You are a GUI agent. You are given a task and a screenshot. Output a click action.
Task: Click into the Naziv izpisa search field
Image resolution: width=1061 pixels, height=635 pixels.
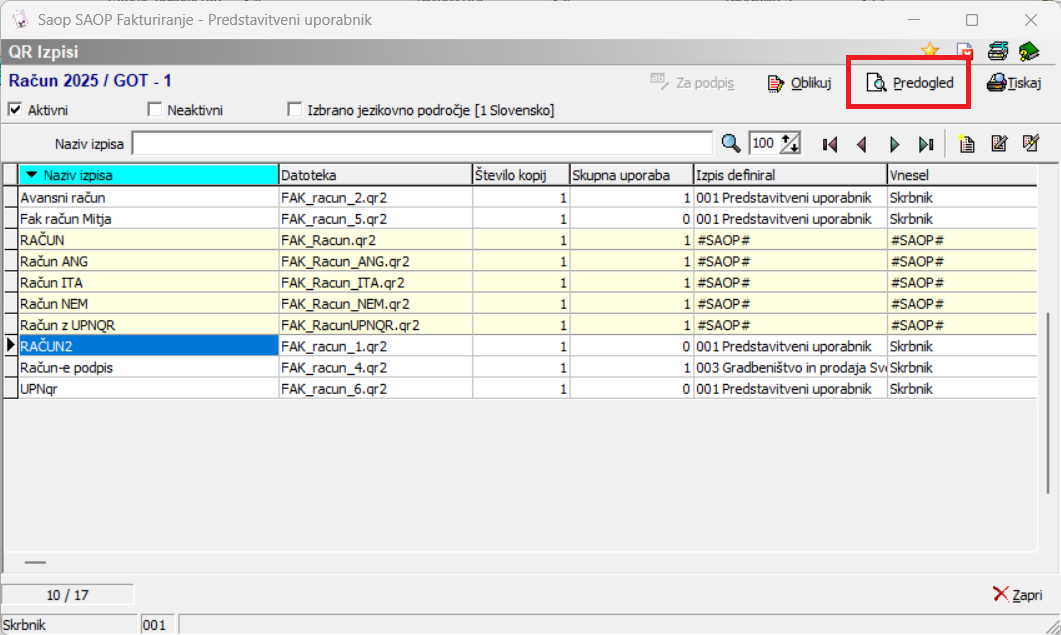tap(423, 144)
